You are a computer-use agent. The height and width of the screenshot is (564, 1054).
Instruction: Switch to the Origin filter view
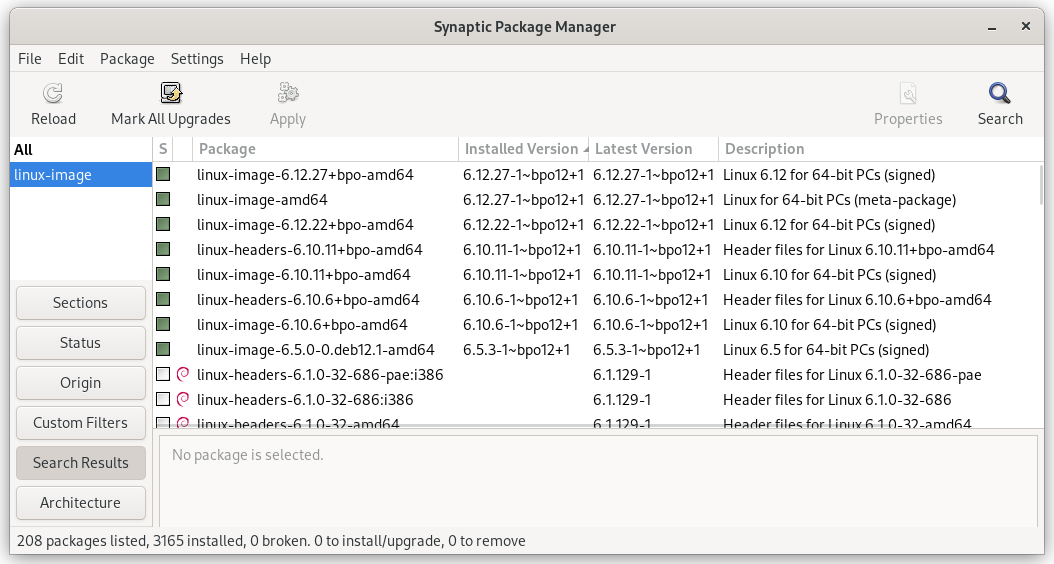81,382
